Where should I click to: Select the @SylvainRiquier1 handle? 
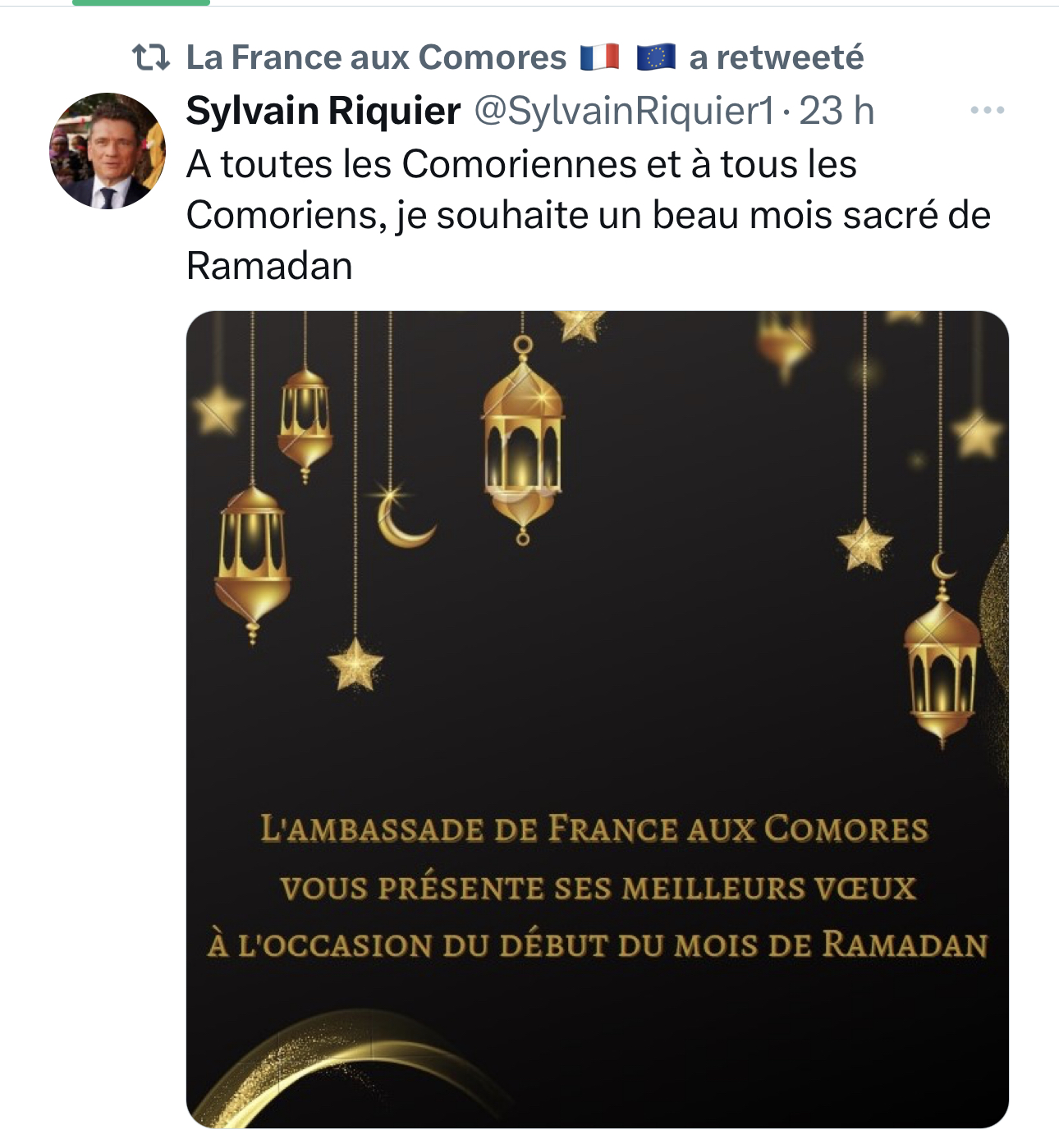[625, 111]
